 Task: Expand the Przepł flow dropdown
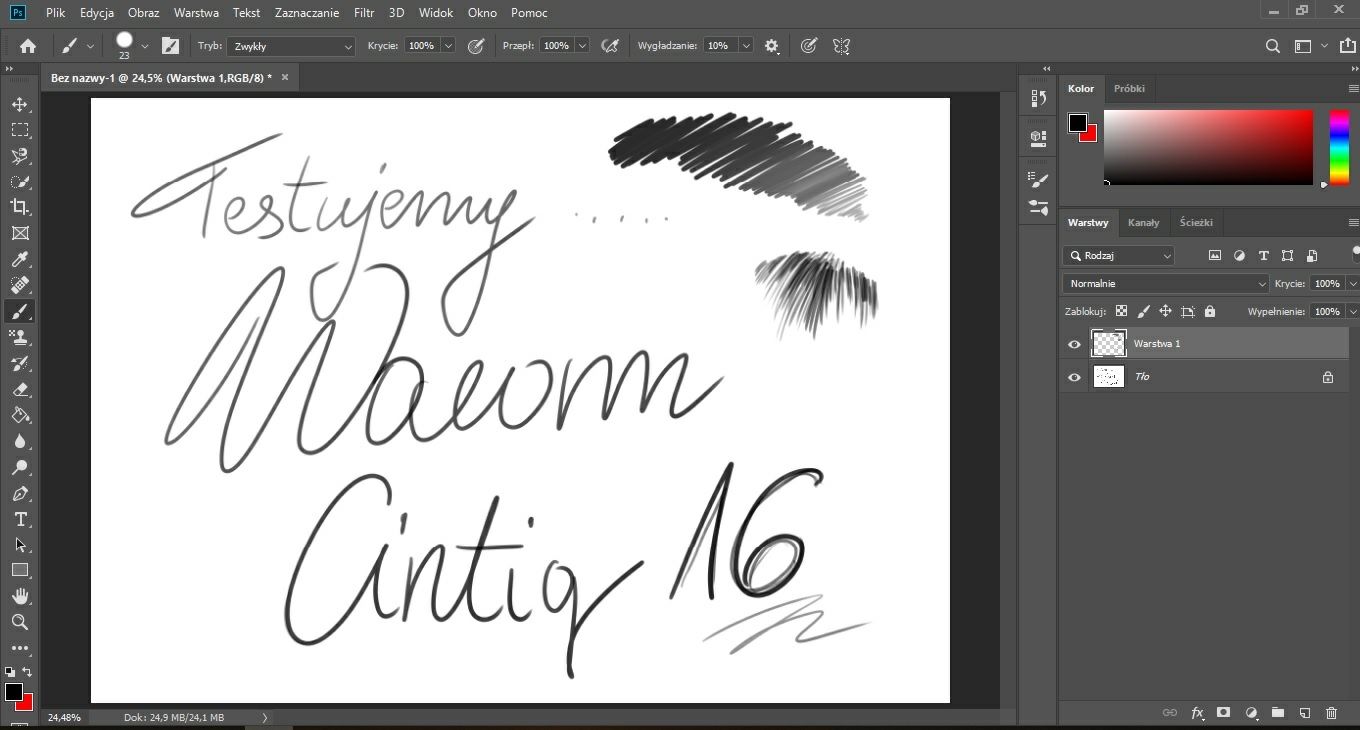(581, 46)
